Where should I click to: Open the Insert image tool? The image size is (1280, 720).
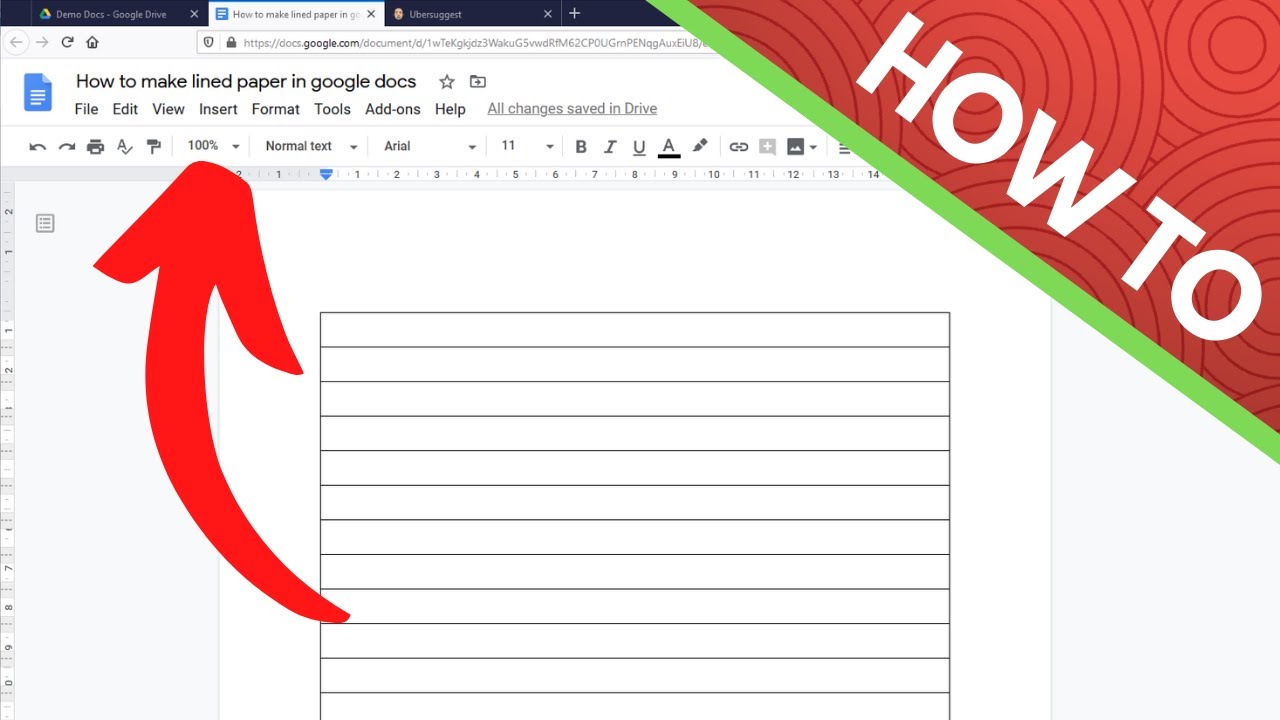[796, 146]
